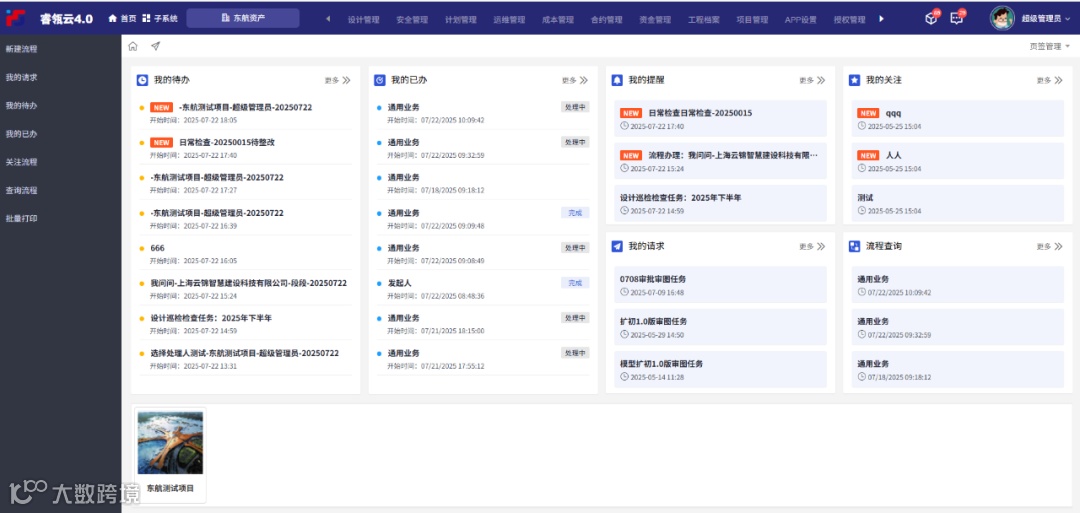
Task: Select 我的已办 in the sidebar
Action: tap(21, 134)
